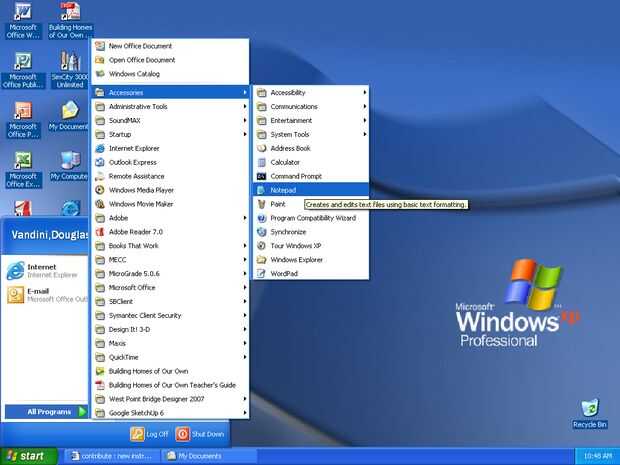Click the Adobe Reader 7.0 icon
The image size is (620, 465).
tap(100, 232)
